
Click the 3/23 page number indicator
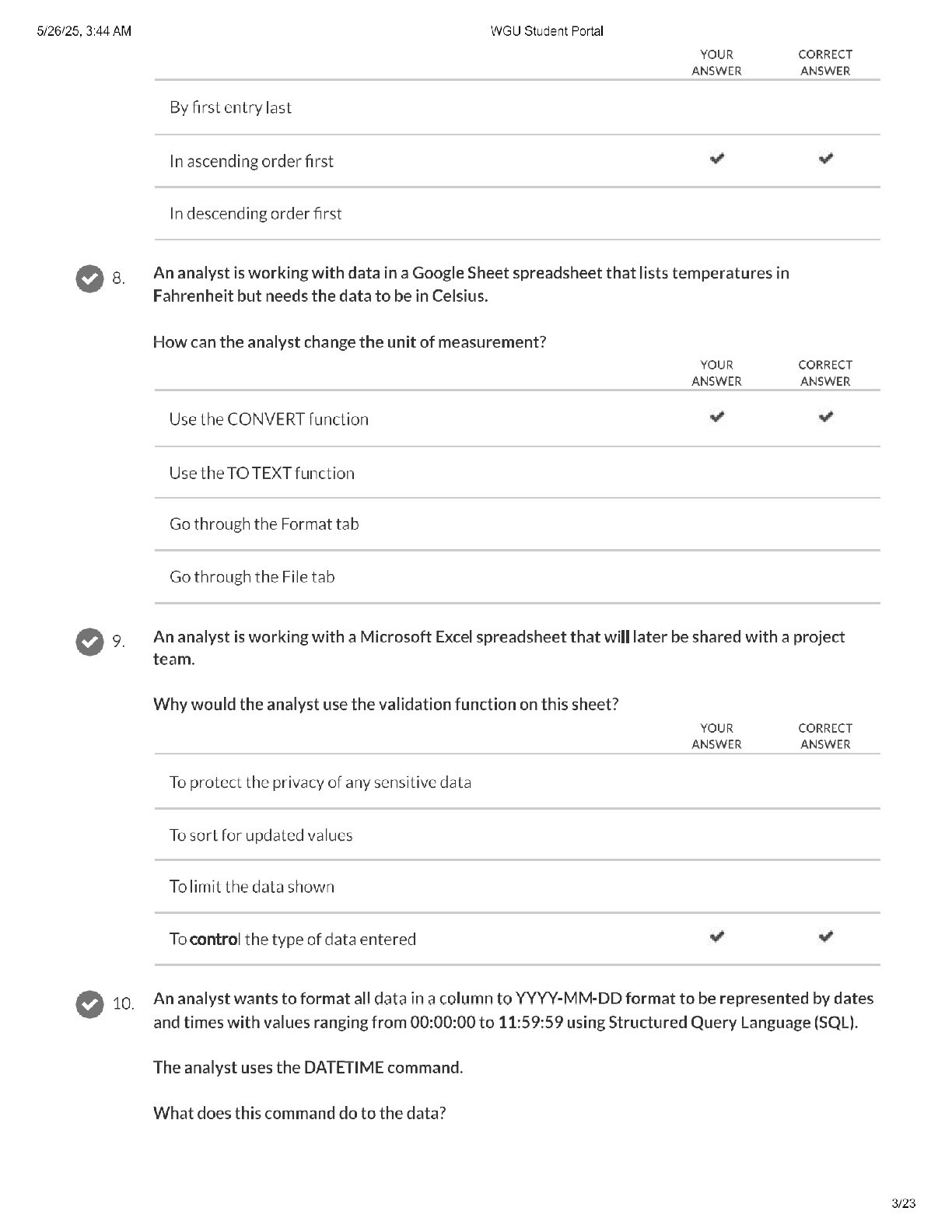904,1204
